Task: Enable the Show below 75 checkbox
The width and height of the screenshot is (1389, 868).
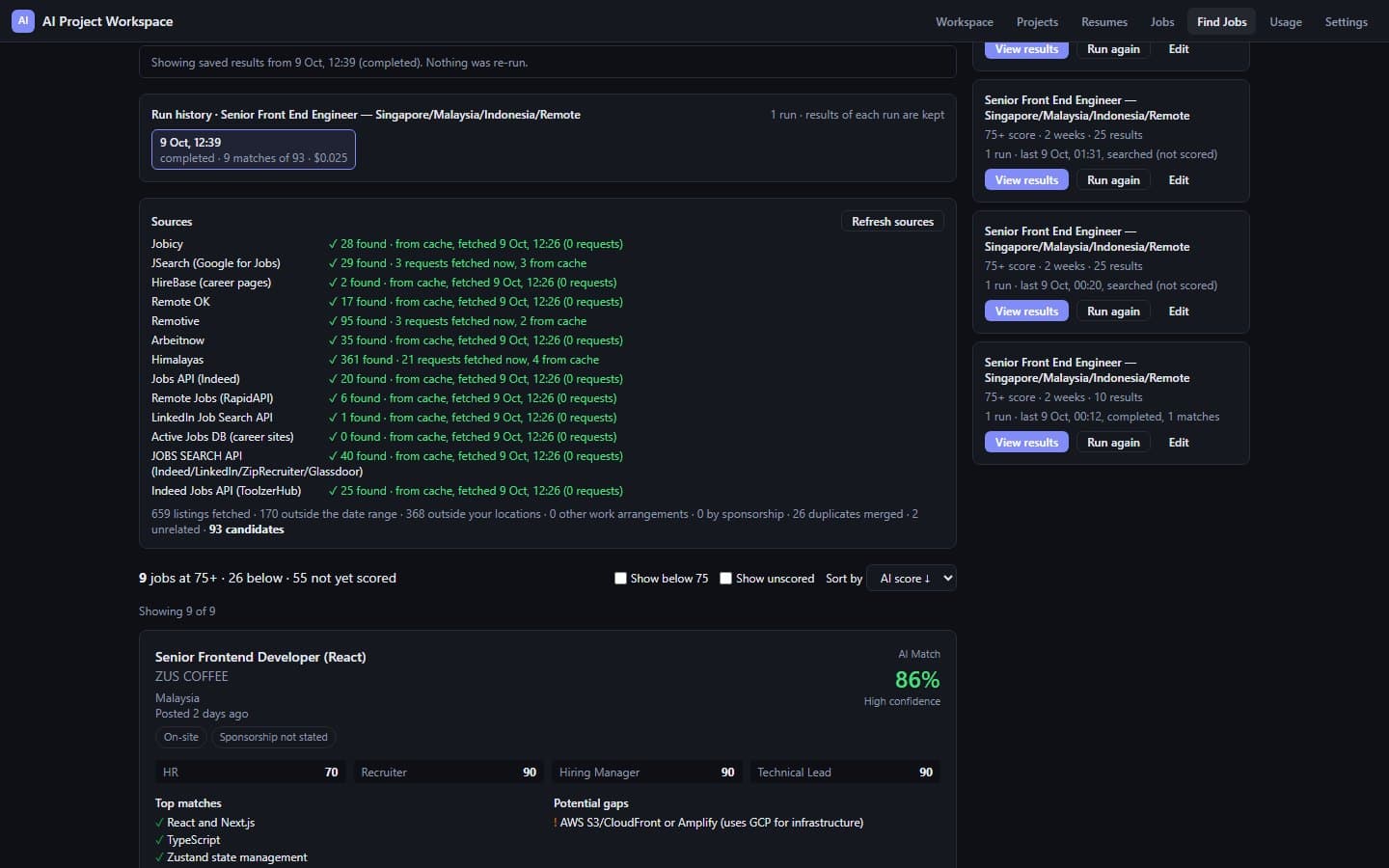Action: pos(620,579)
